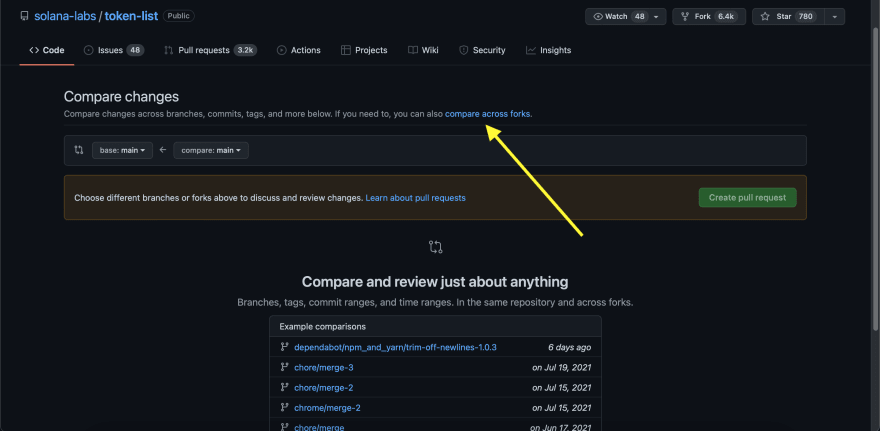The image size is (880, 431).
Task: Click the Create pull request button
Action: pos(747,198)
